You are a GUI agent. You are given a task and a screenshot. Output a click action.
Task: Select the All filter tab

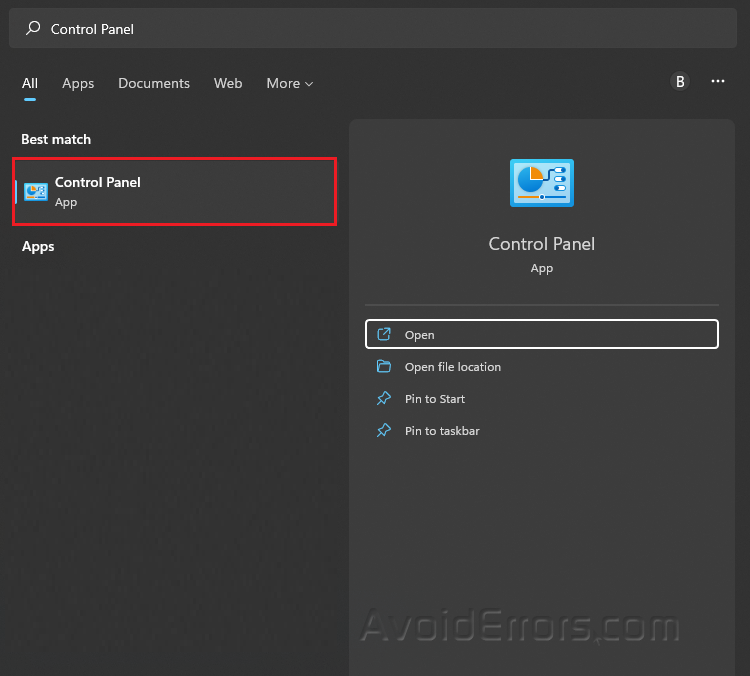[x=30, y=83]
